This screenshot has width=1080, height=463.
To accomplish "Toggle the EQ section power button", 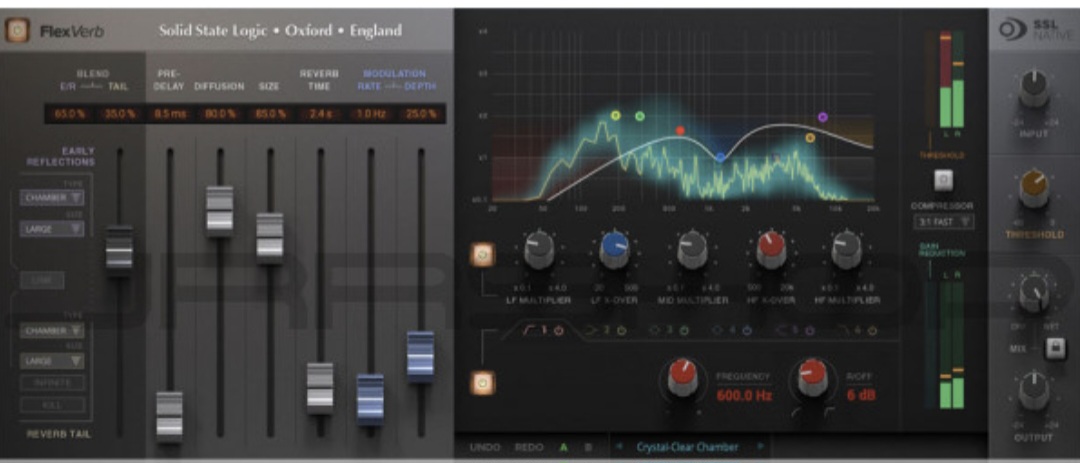I will tap(482, 382).
